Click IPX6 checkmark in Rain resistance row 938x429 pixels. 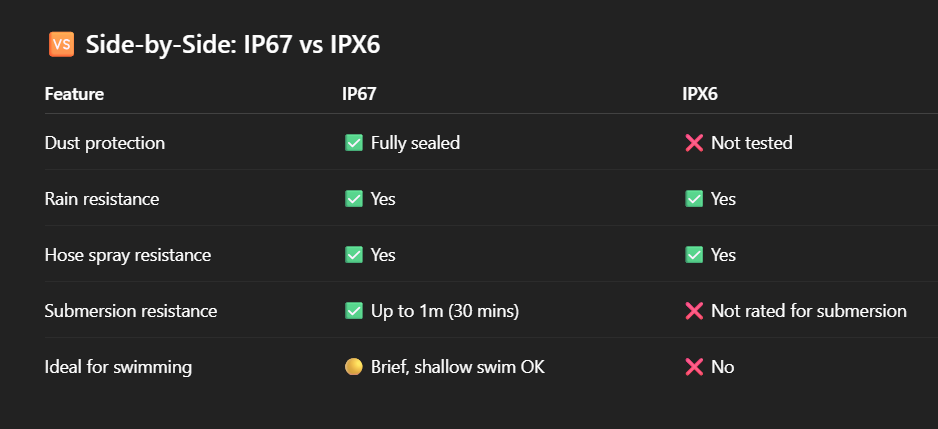(694, 199)
